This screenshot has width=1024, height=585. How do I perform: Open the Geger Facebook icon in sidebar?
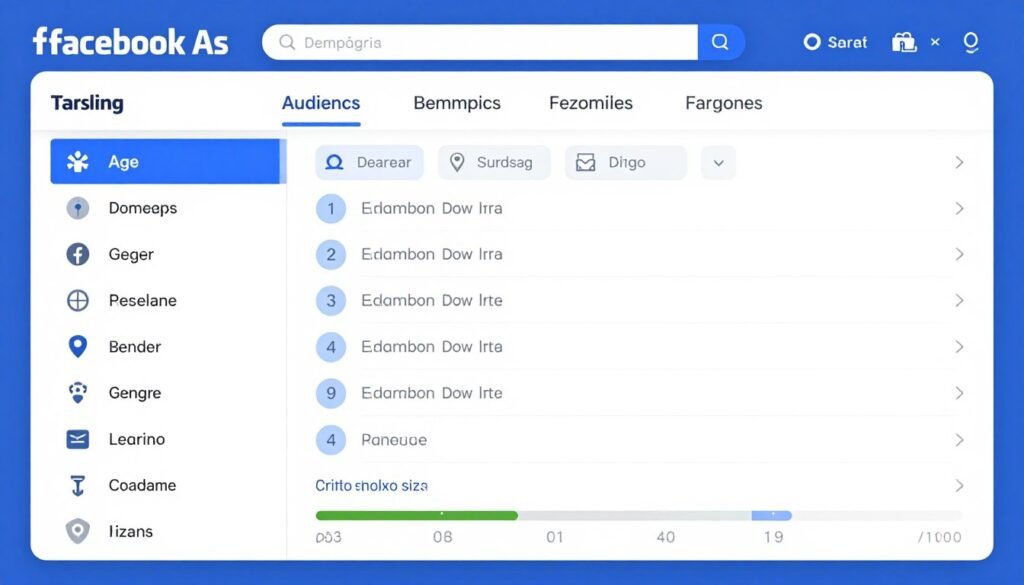(78, 254)
